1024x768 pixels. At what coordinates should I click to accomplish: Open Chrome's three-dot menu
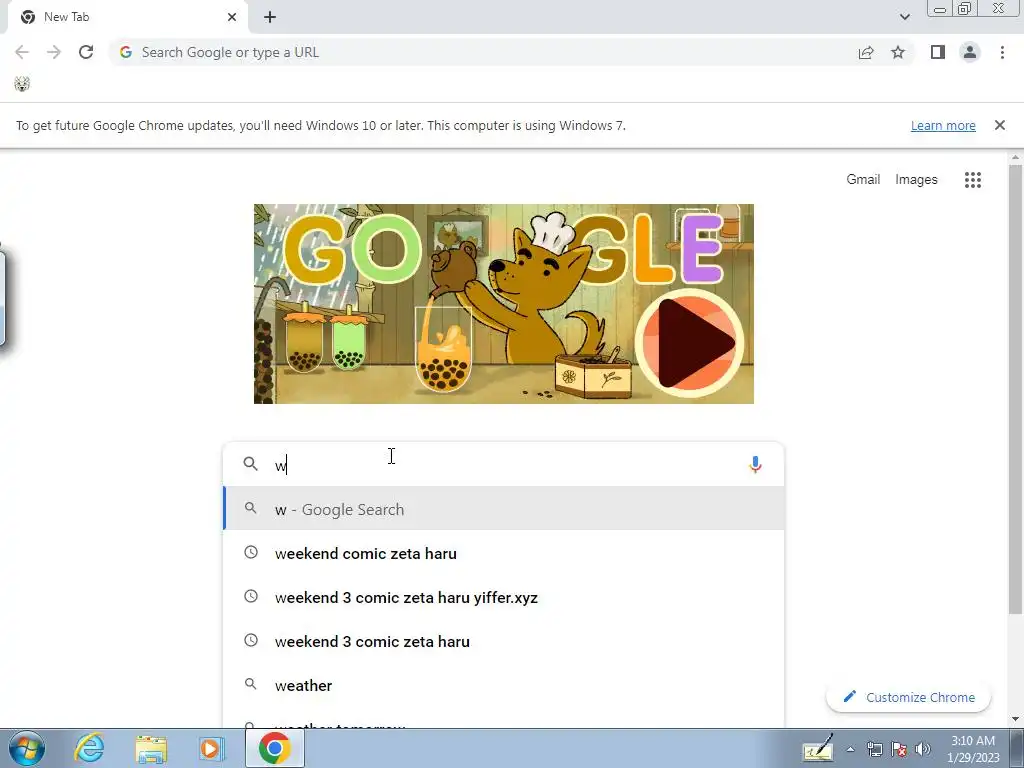click(1002, 52)
